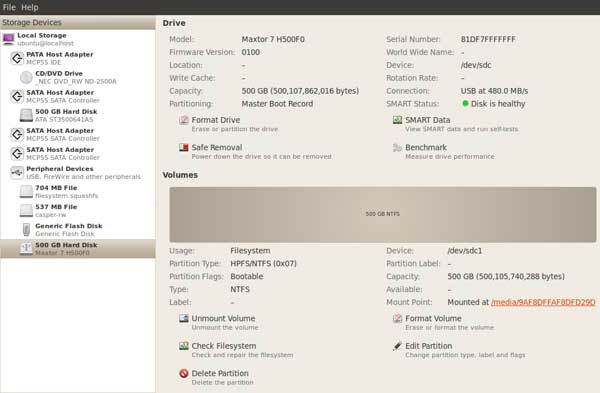Click the 'Master Boot Record' partitioning value

click(277, 104)
